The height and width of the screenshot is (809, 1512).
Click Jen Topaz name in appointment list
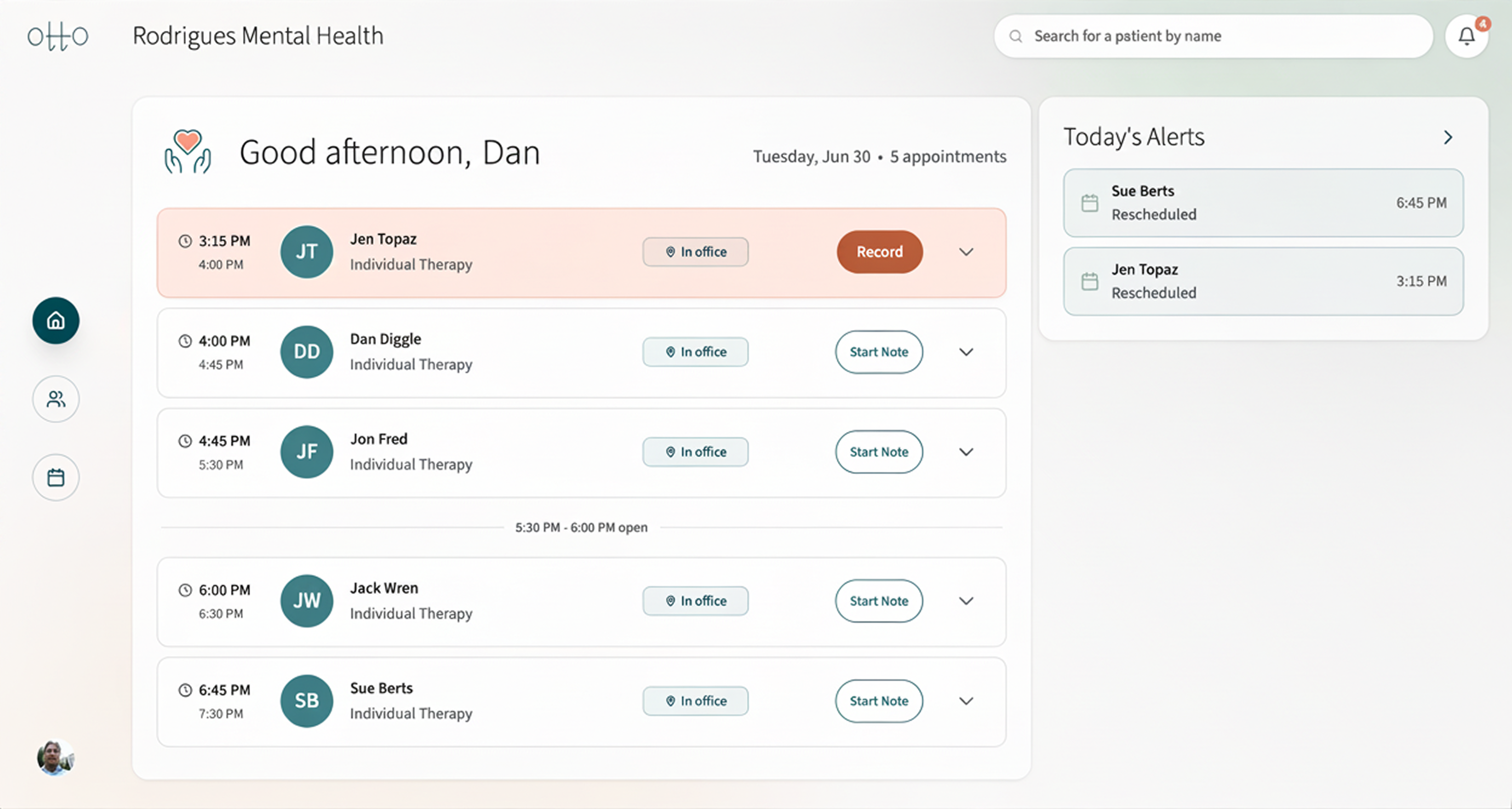coord(383,239)
